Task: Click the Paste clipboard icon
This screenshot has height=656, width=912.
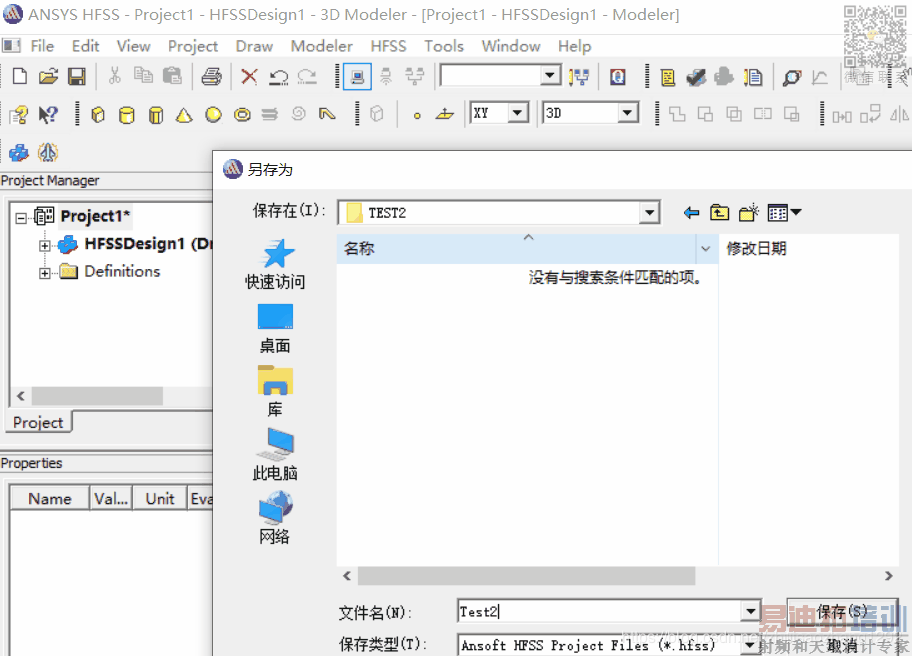Action: point(172,76)
